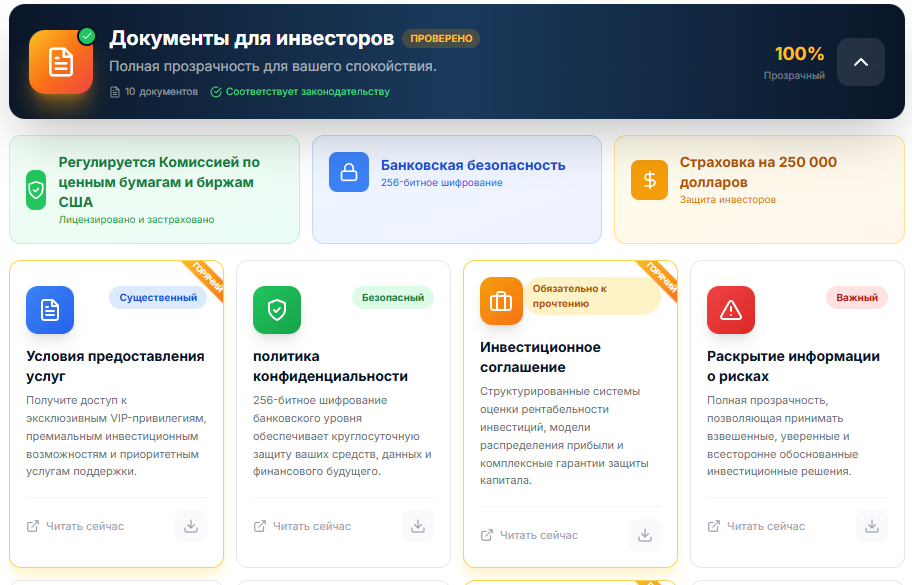Viewport: 912px width, 585px height.
Task: Read Раскрытие информации о рисках now
Action: [x=757, y=526]
